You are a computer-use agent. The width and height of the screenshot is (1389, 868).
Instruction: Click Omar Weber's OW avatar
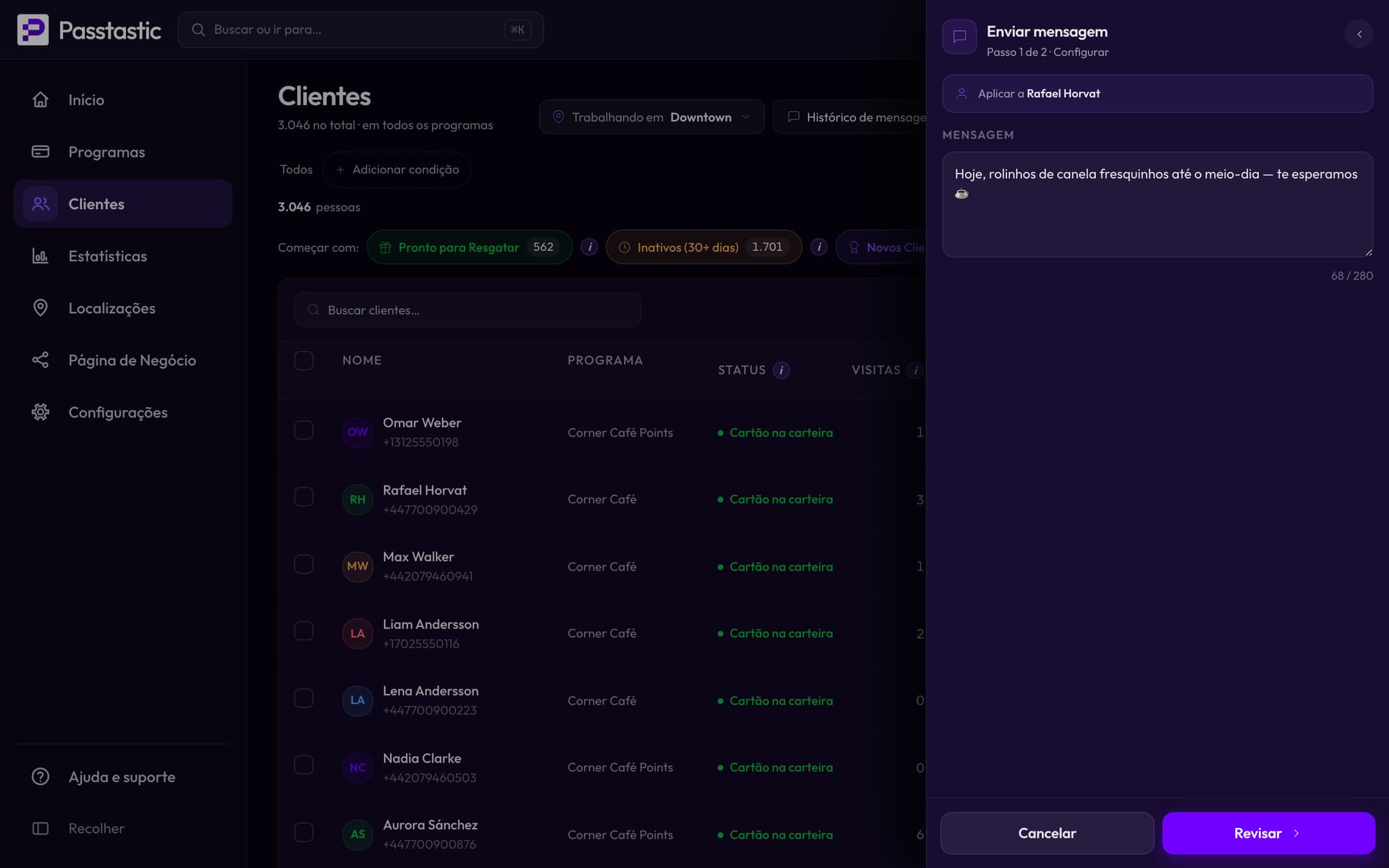tap(357, 432)
